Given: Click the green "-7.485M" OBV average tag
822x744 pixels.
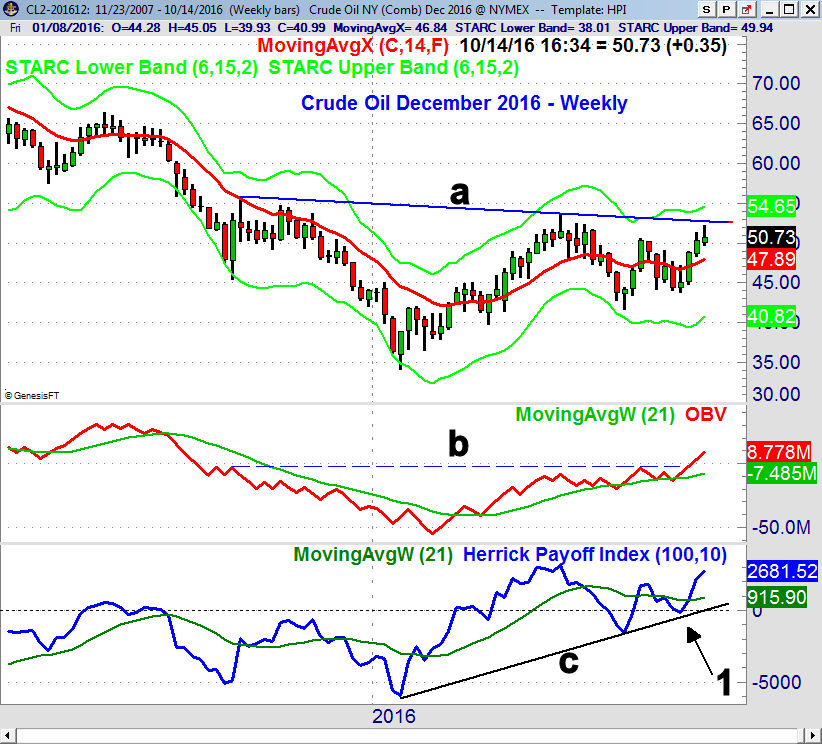Looking at the screenshot, I should [x=782, y=473].
